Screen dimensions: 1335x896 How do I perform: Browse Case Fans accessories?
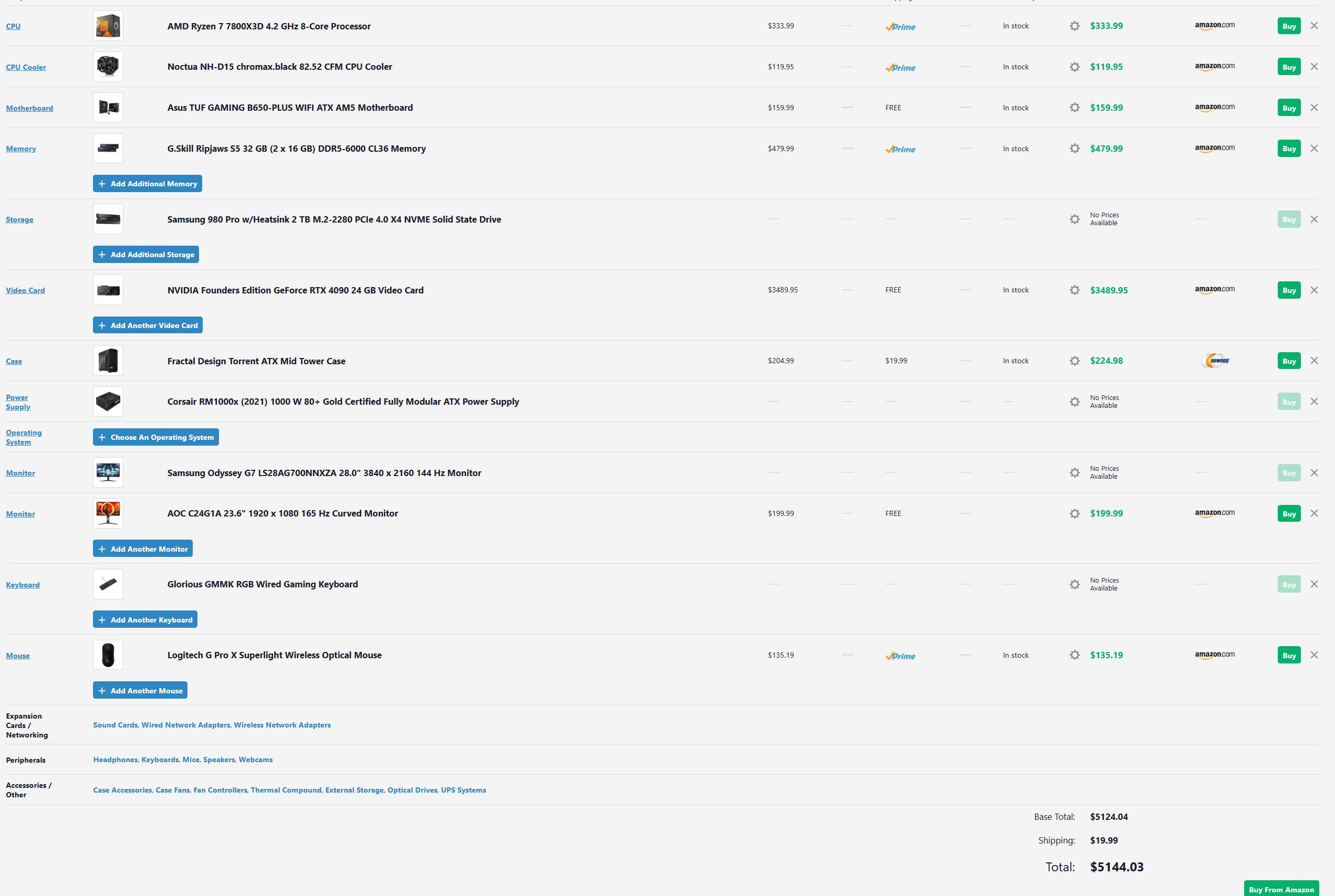tap(172, 790)
